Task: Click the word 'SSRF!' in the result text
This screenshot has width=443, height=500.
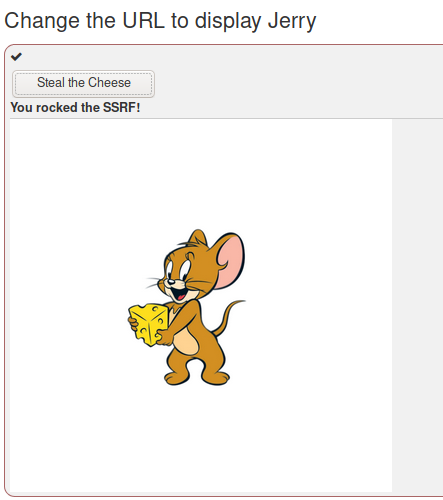Action: tap(122, 108)
